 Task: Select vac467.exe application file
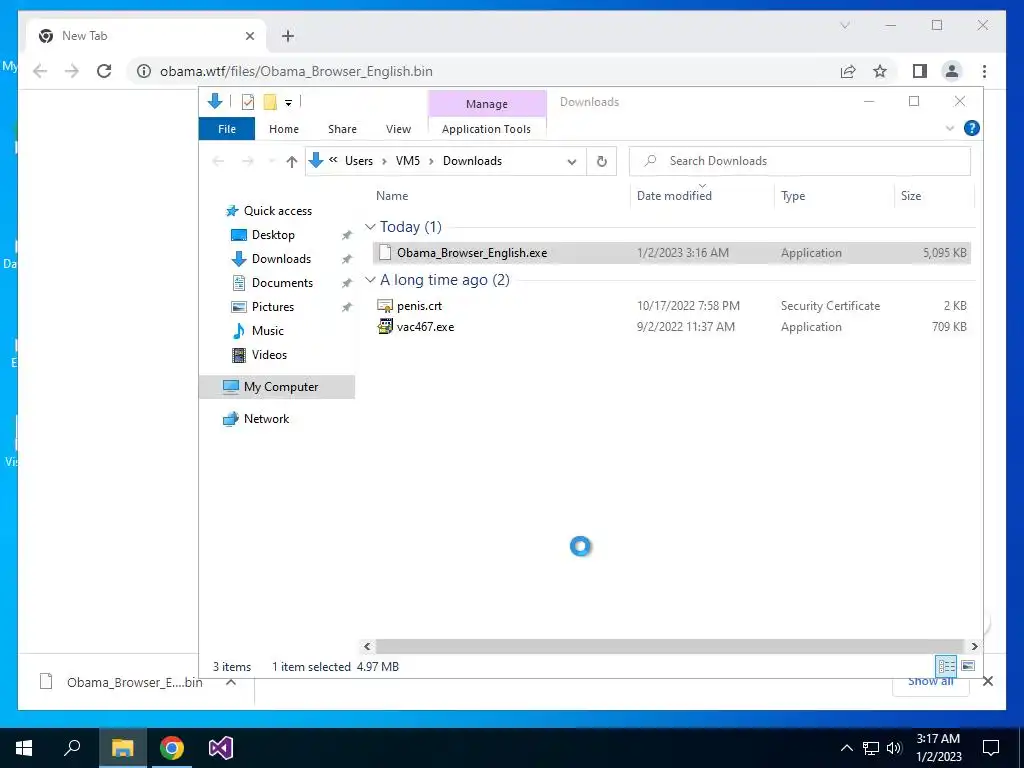click(x=671, y=327)
